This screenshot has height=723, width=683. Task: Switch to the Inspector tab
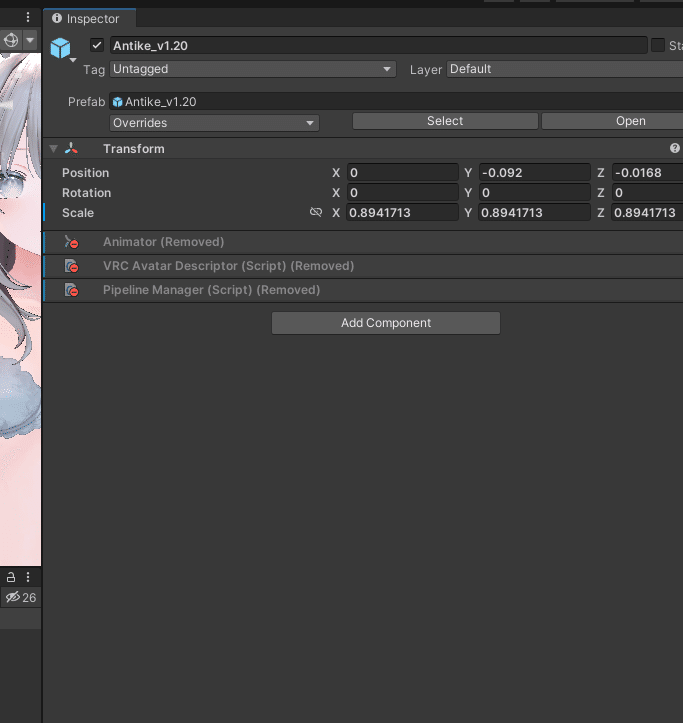(89, 19)
